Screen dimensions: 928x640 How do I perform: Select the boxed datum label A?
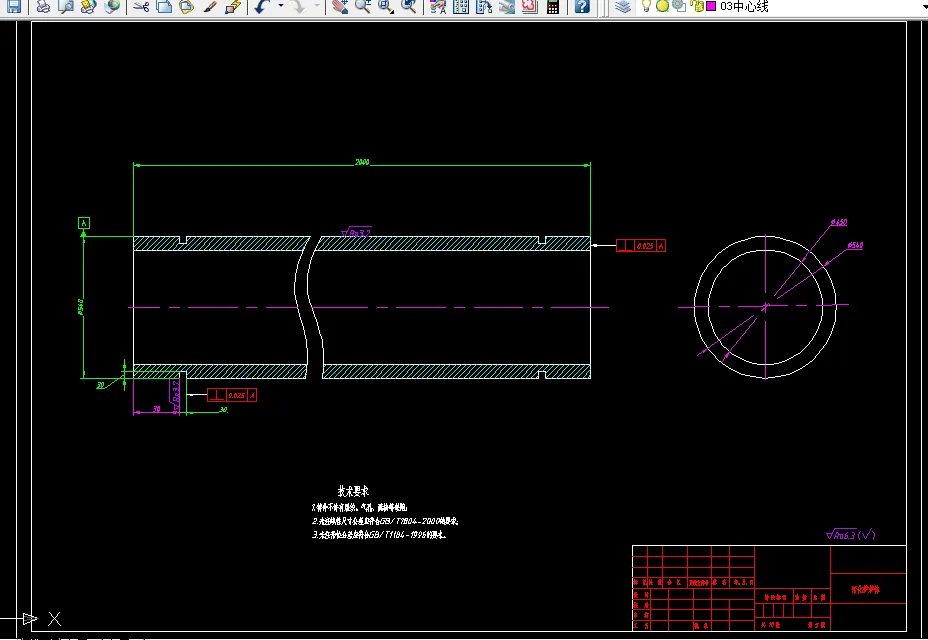83,223
